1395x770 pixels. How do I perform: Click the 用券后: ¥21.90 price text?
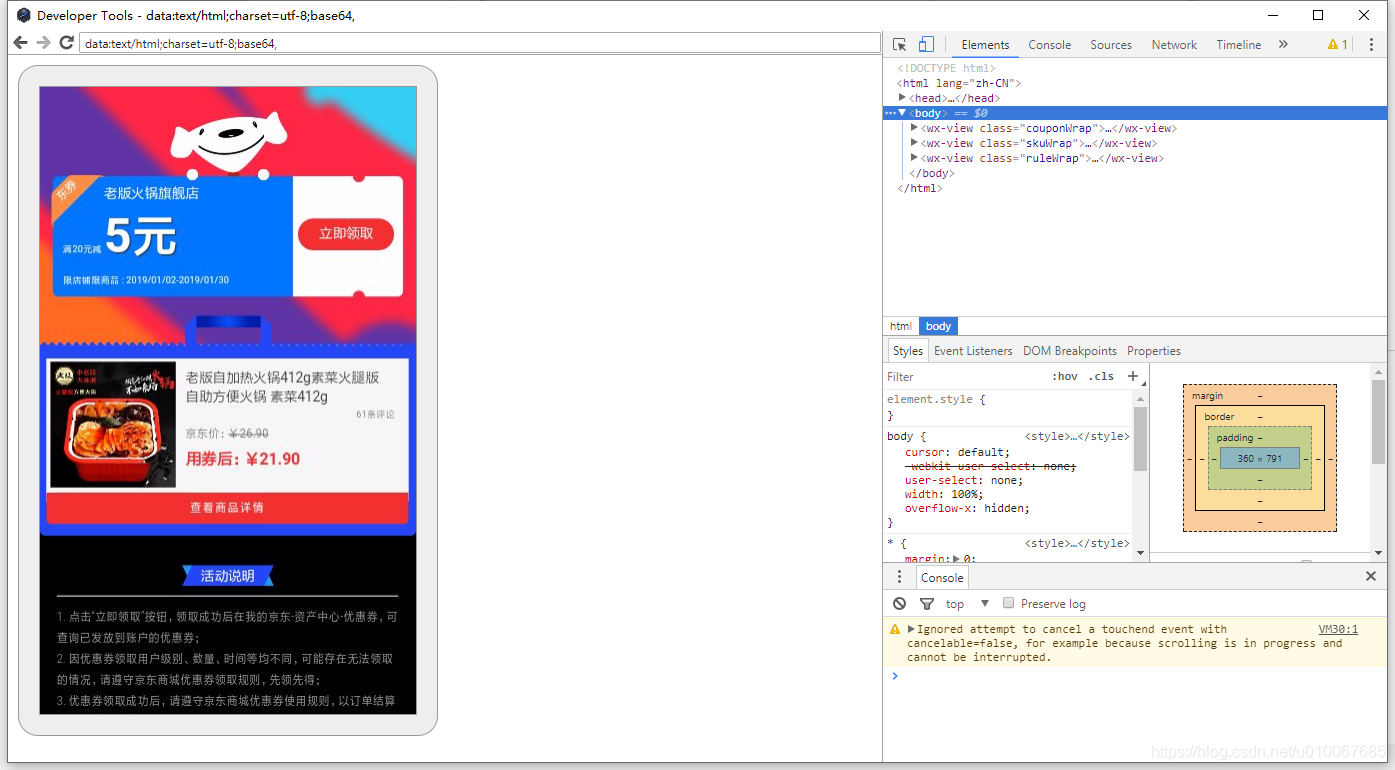click(x=243, y=459)
